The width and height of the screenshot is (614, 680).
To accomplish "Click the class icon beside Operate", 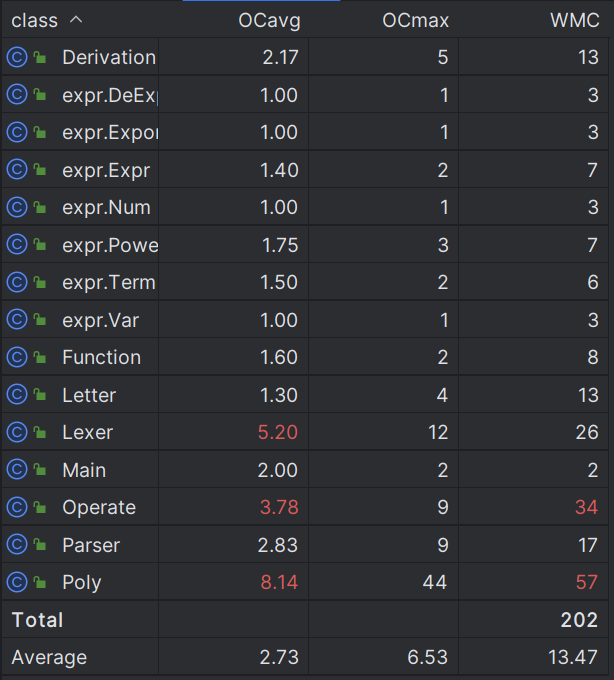I will pyautogui.click(x=17, y=507).
